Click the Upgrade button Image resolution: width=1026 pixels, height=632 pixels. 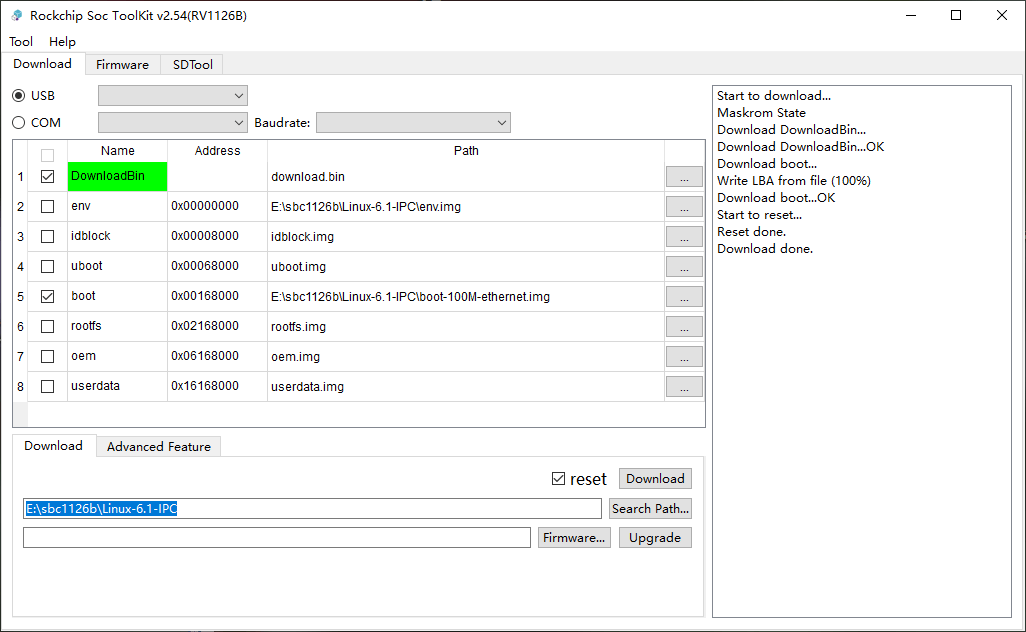[655, 538]
